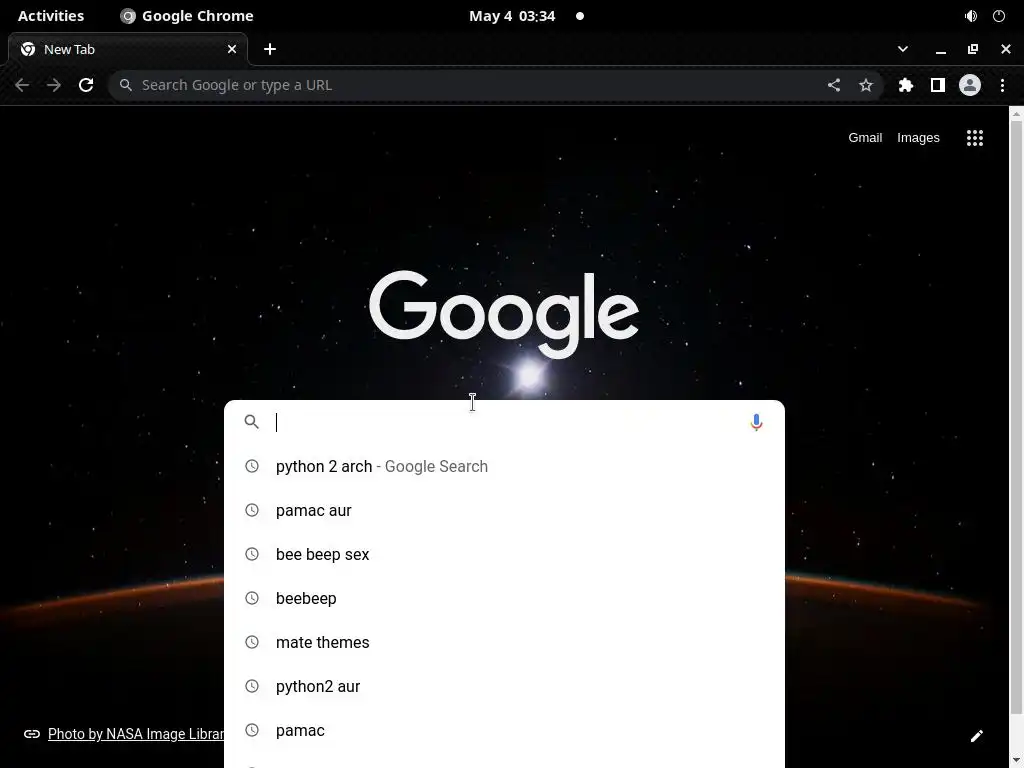The image size is (1024, 768).
Task: Select suggestion 'pamac aur'
Action: (x=504, y=510)
